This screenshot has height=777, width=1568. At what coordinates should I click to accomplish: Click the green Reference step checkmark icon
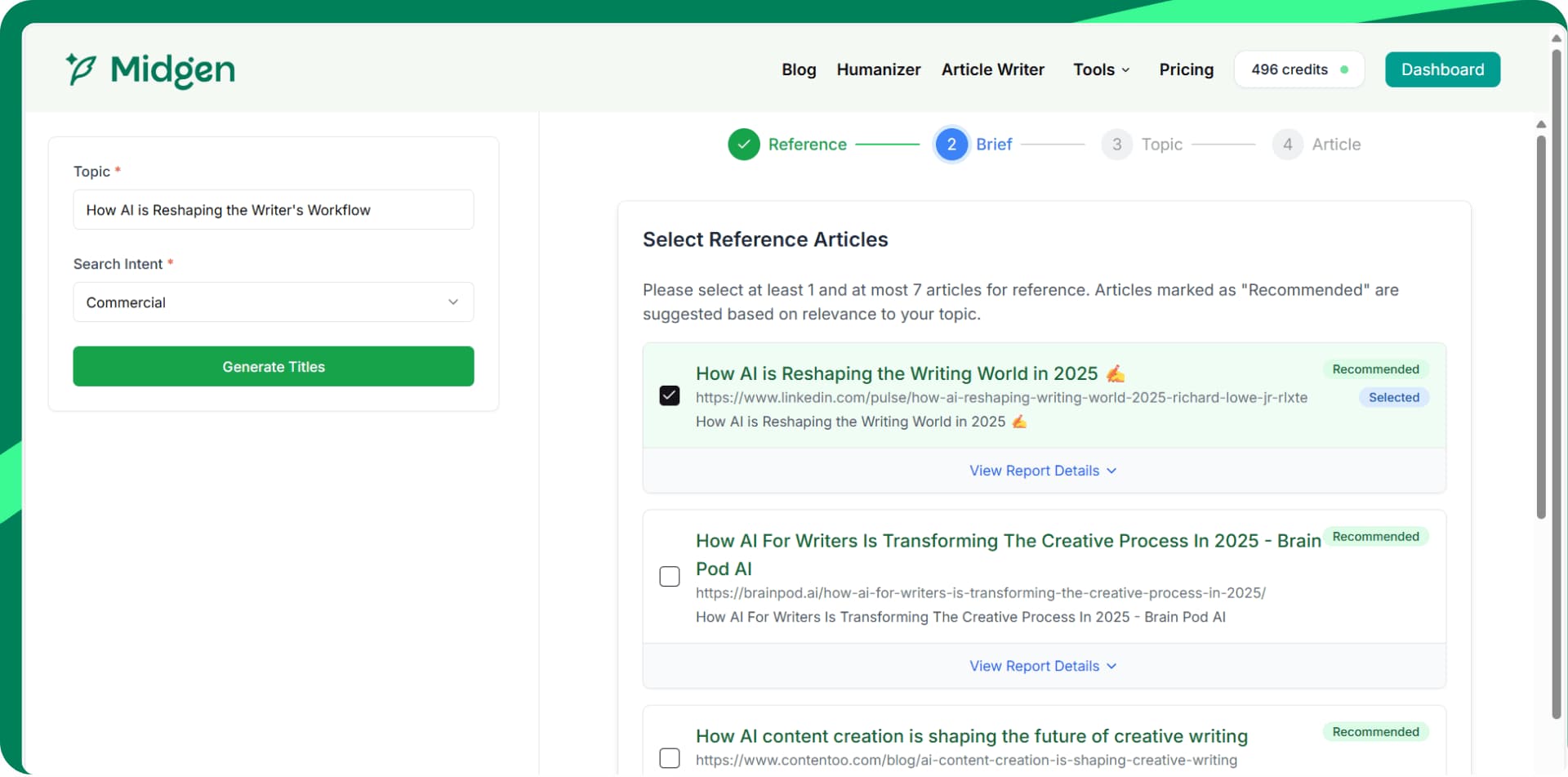(743, 145)
